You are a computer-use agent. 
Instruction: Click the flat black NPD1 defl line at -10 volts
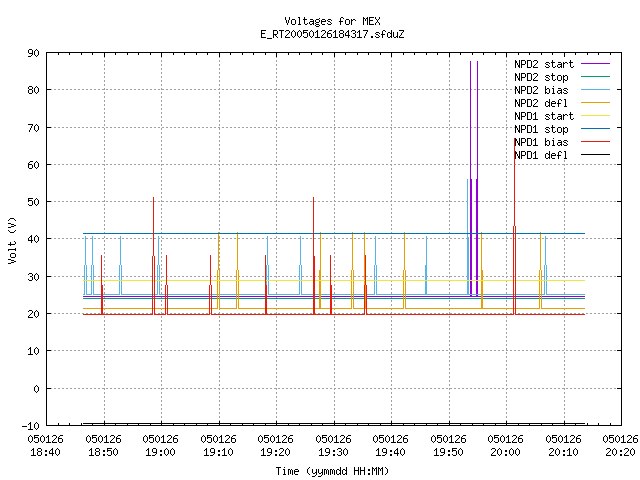click(334, 423)
